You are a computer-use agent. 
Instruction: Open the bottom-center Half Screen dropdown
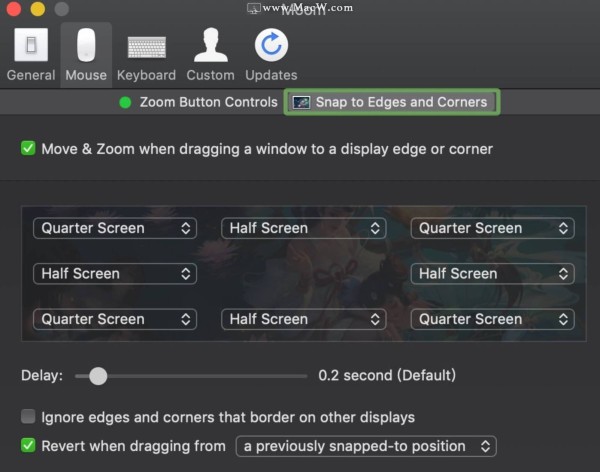coord(303,319)
